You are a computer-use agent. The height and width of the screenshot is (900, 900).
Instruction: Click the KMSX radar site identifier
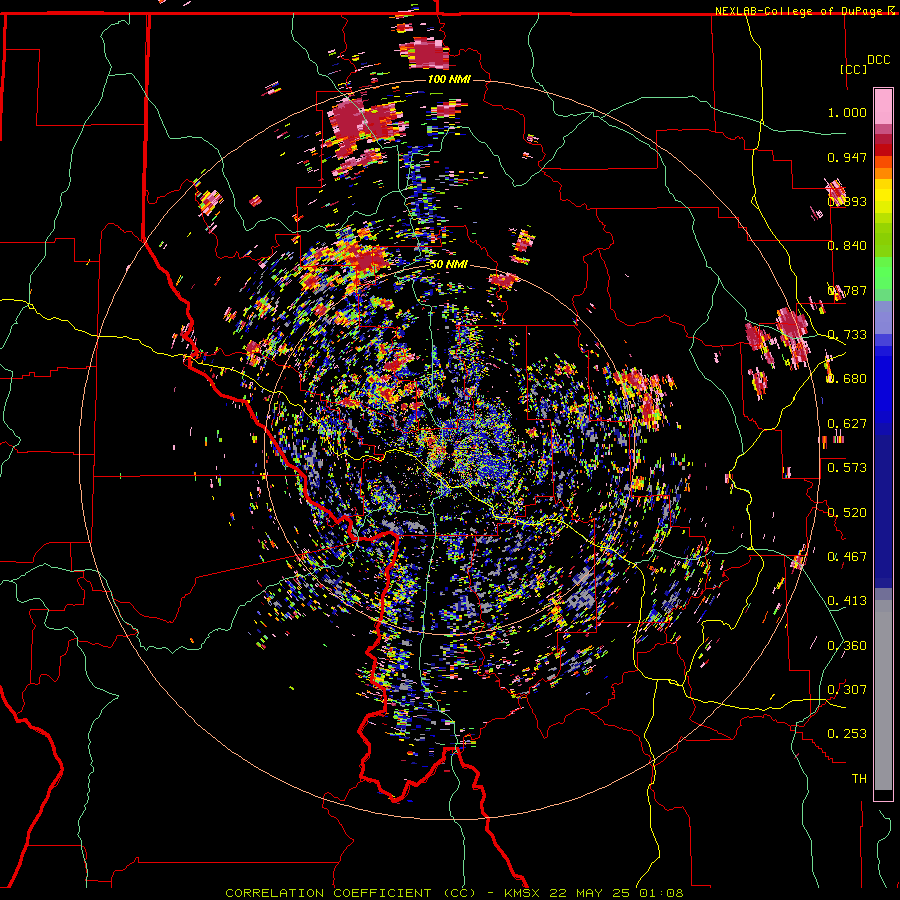[522, 893]
